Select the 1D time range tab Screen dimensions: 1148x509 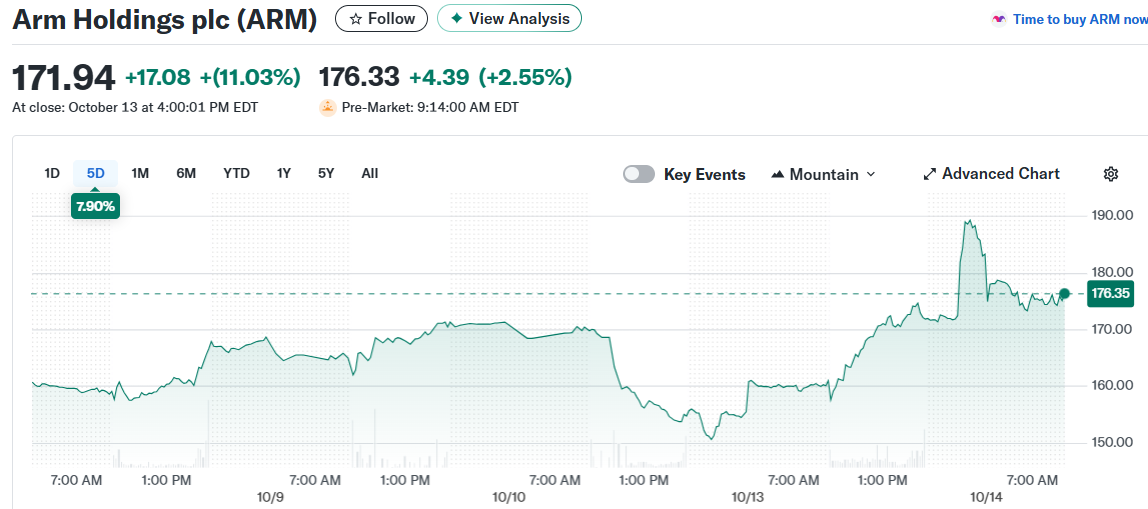click(x=52, y=173)
